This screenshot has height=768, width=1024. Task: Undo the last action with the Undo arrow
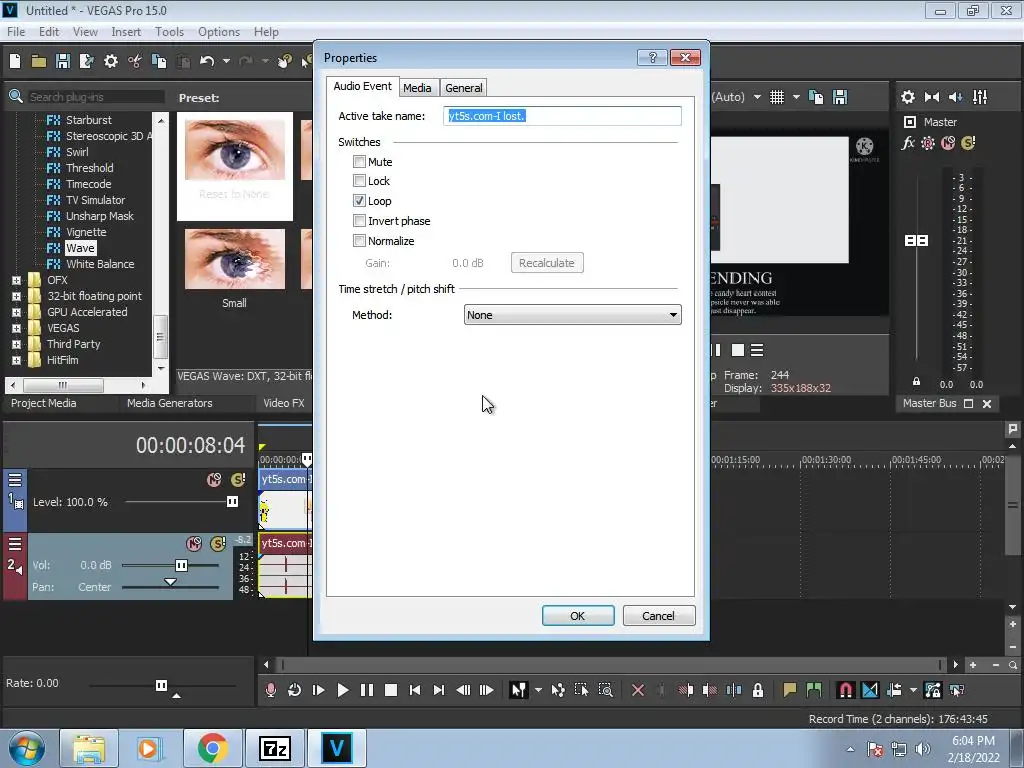[x=207, y=61]
